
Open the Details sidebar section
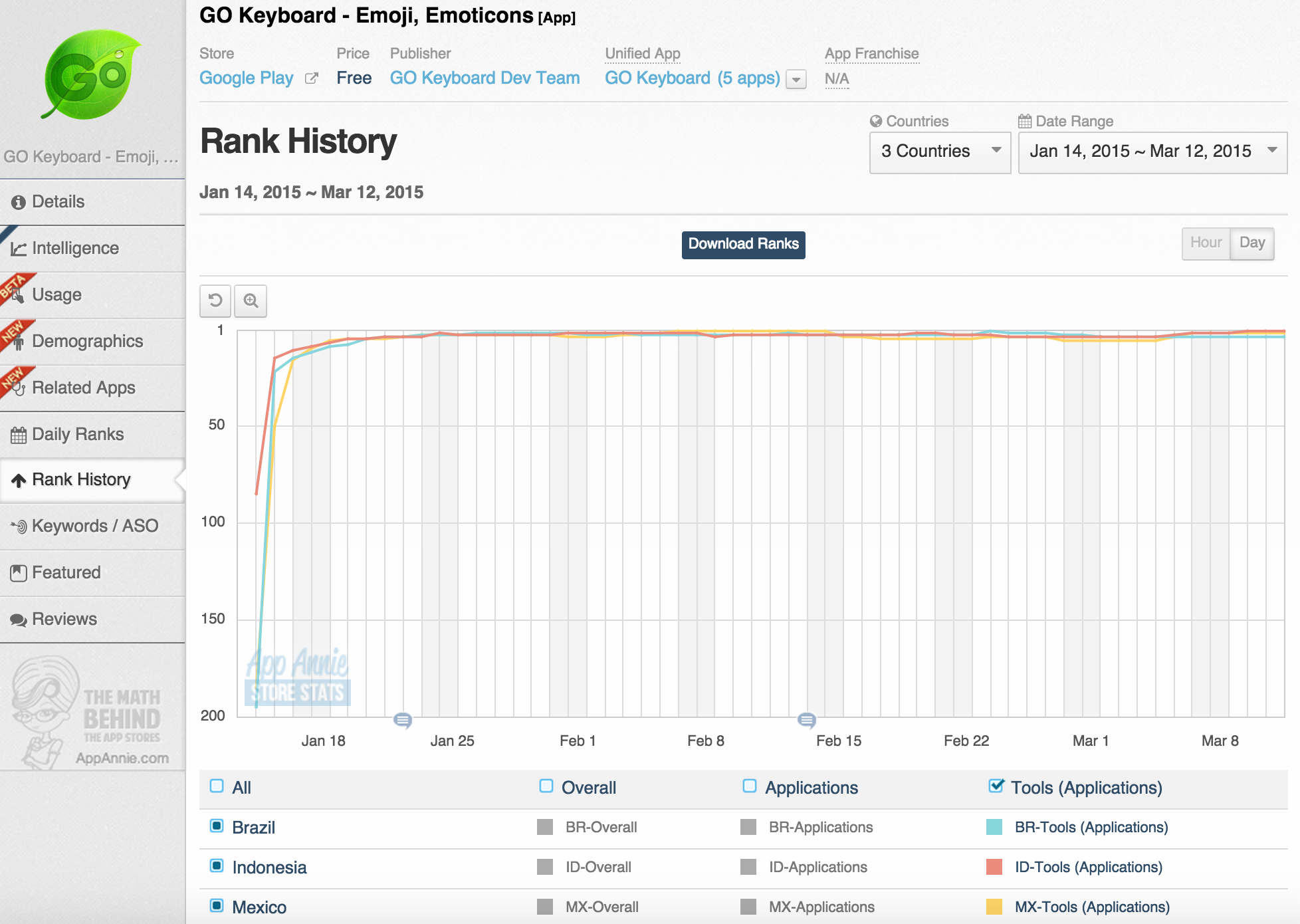click(92, 202)
